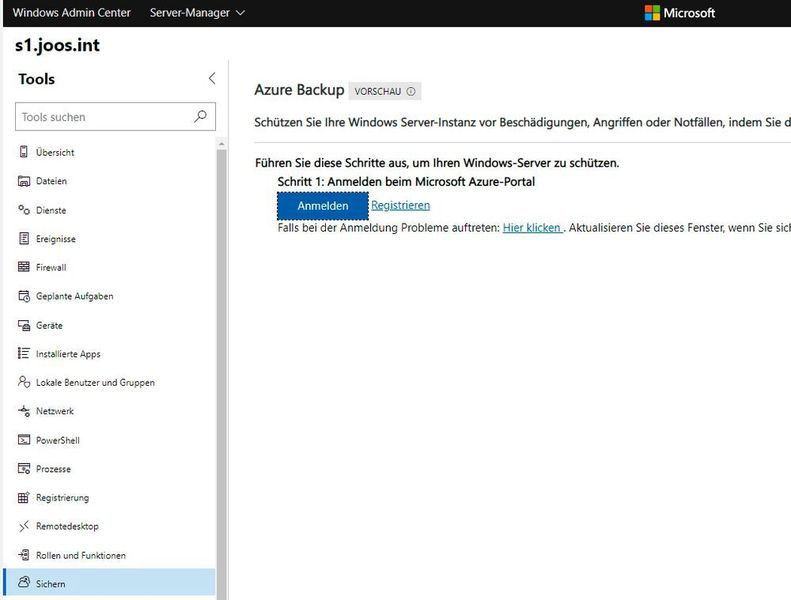Select the Firewall menu entry
Image resolution: width=791 pixels, height=600 pixels.
pyautogui.click(x=109, y=267)
